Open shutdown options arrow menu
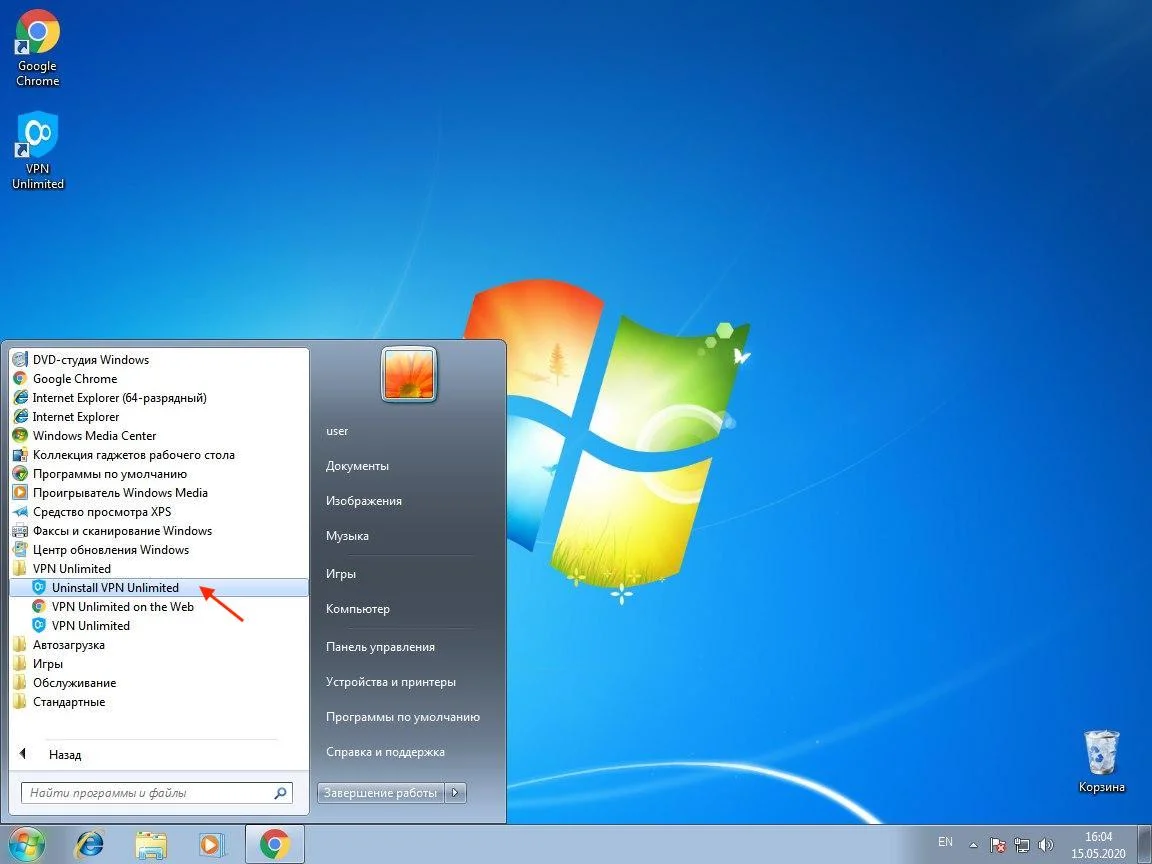Image resolution: width=1152 pixels, height=864 pixels. (456, 793)
